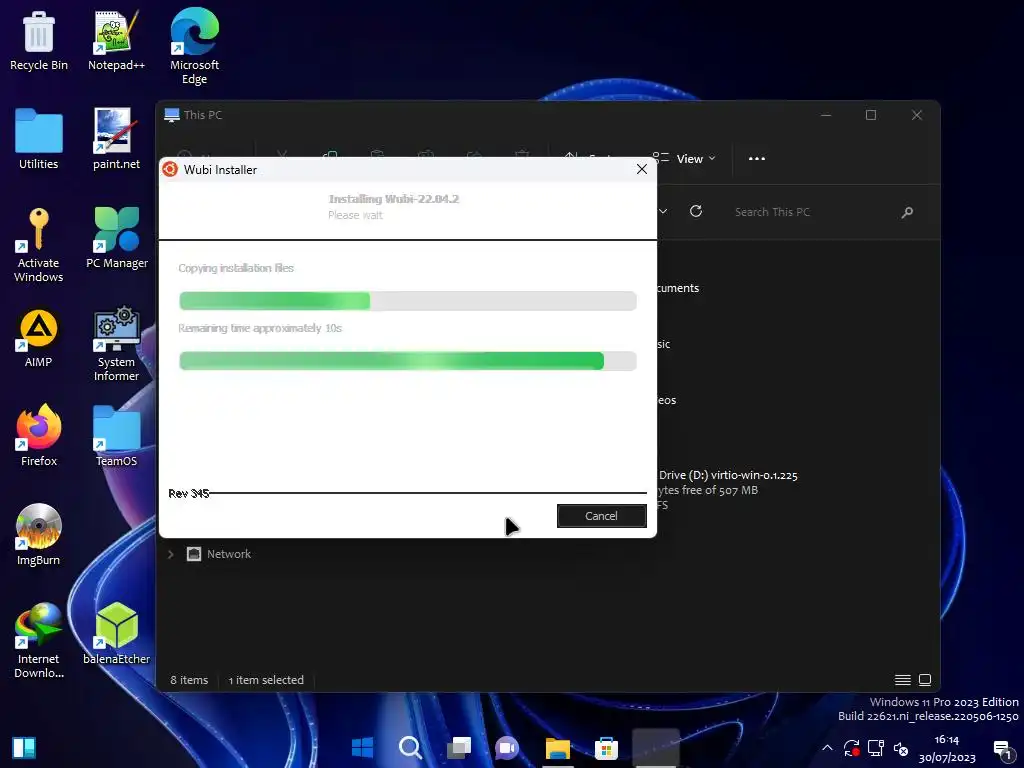Launch balenaEtcher from the desktop
1024x768 pixels.
click(116, 634)
